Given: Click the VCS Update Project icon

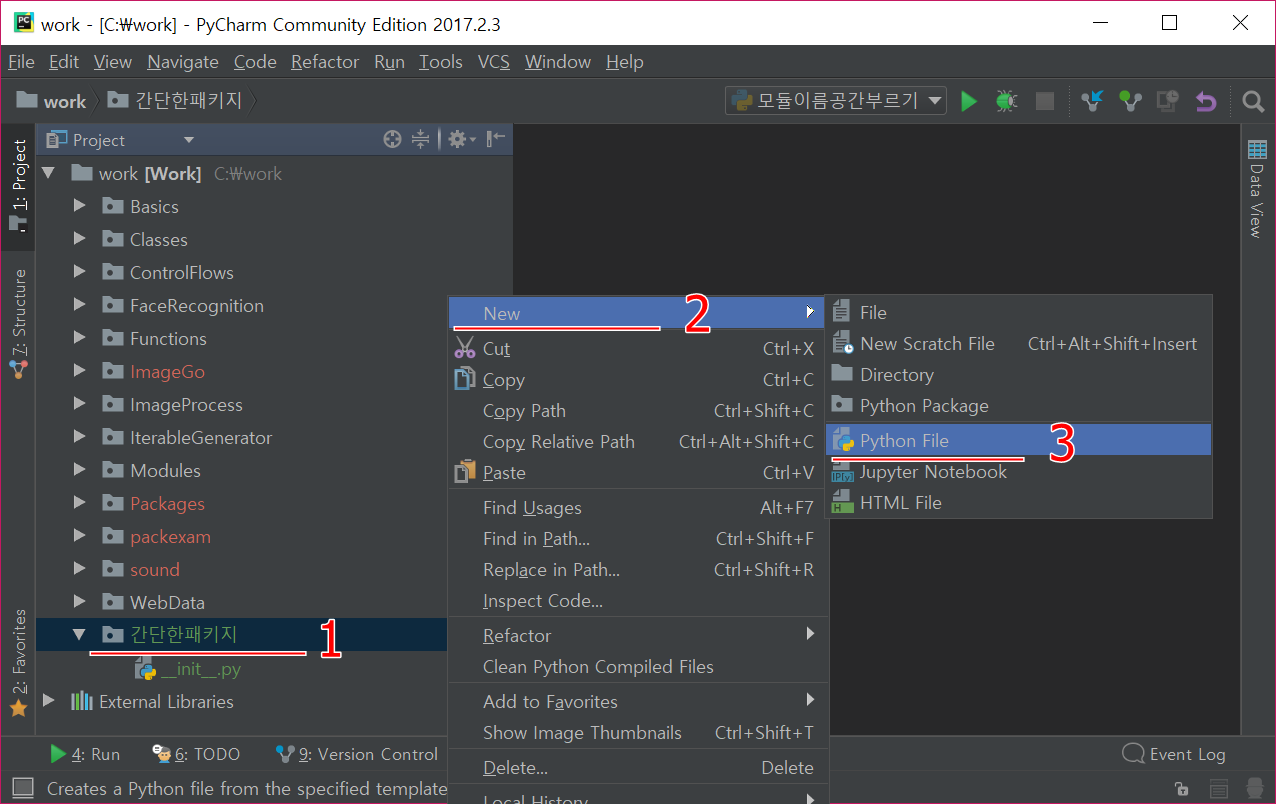Looking at the screenshot, I should pos(1092,101).
